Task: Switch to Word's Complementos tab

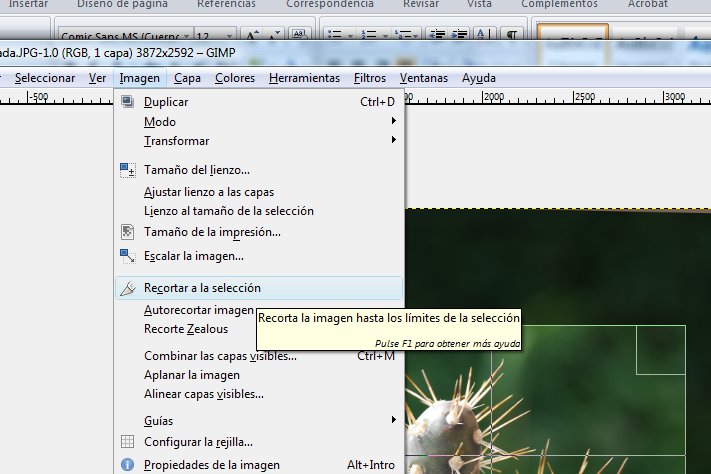Action: pyautogui.click(x=559, y=4)
